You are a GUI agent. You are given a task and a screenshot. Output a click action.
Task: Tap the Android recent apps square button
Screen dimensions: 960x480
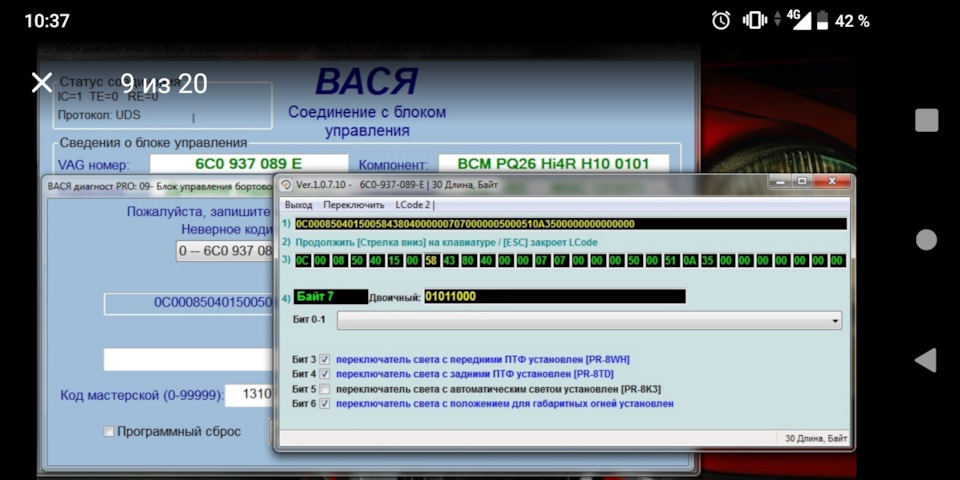click(926, 120)
